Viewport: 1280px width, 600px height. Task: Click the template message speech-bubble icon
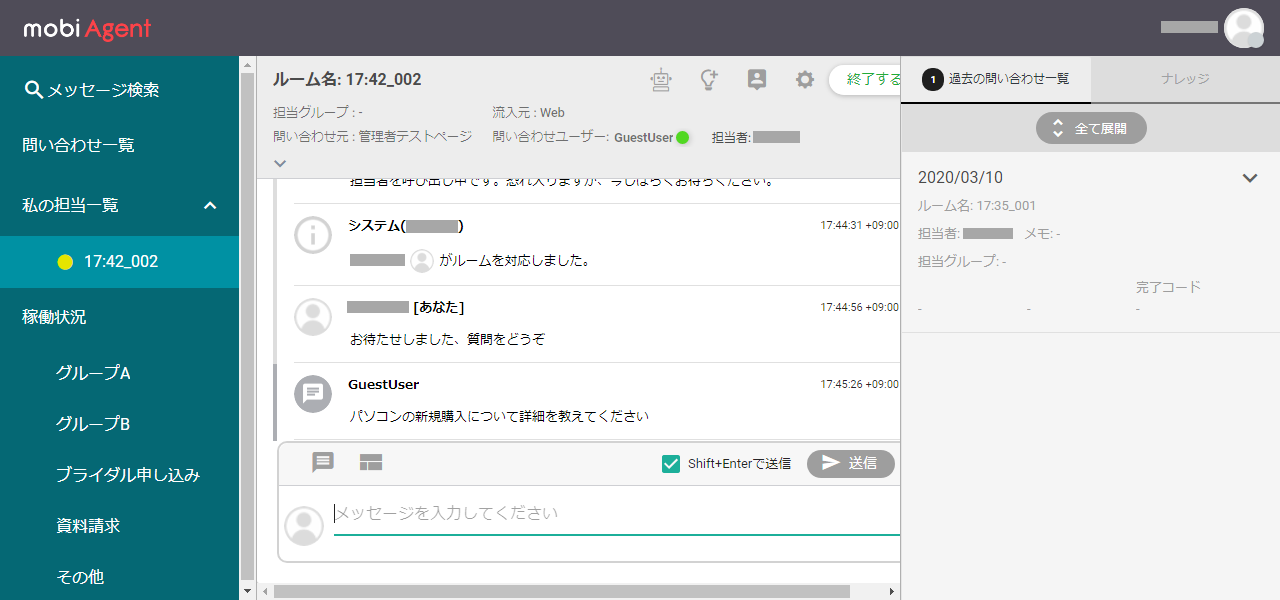(x=323, y=462)
